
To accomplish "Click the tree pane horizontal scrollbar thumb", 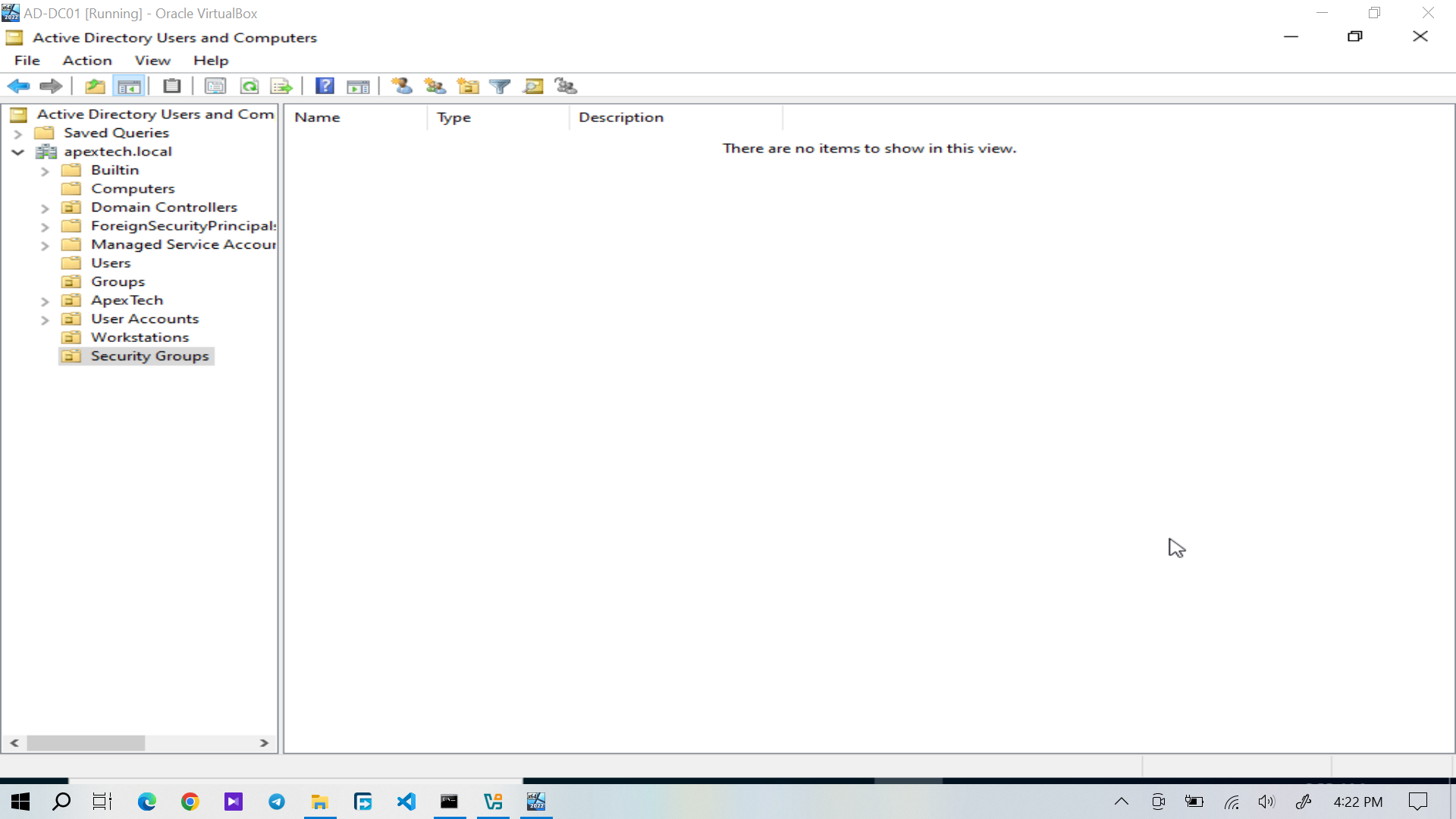I will [x=86, y=743].
